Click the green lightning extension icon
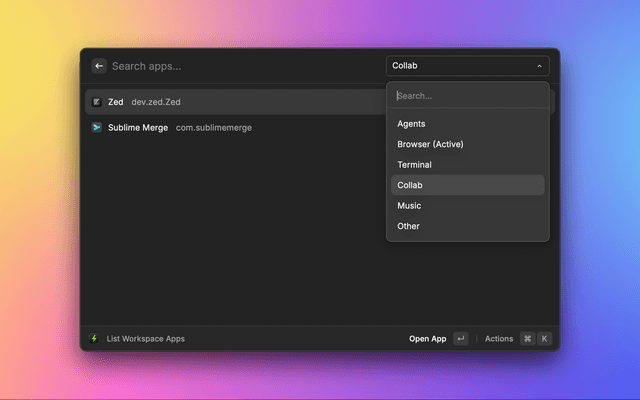 (x=94, y=338)
